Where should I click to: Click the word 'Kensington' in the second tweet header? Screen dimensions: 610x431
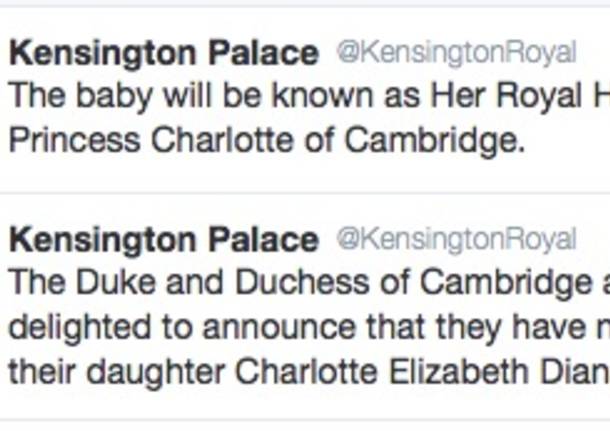[103, 241]
